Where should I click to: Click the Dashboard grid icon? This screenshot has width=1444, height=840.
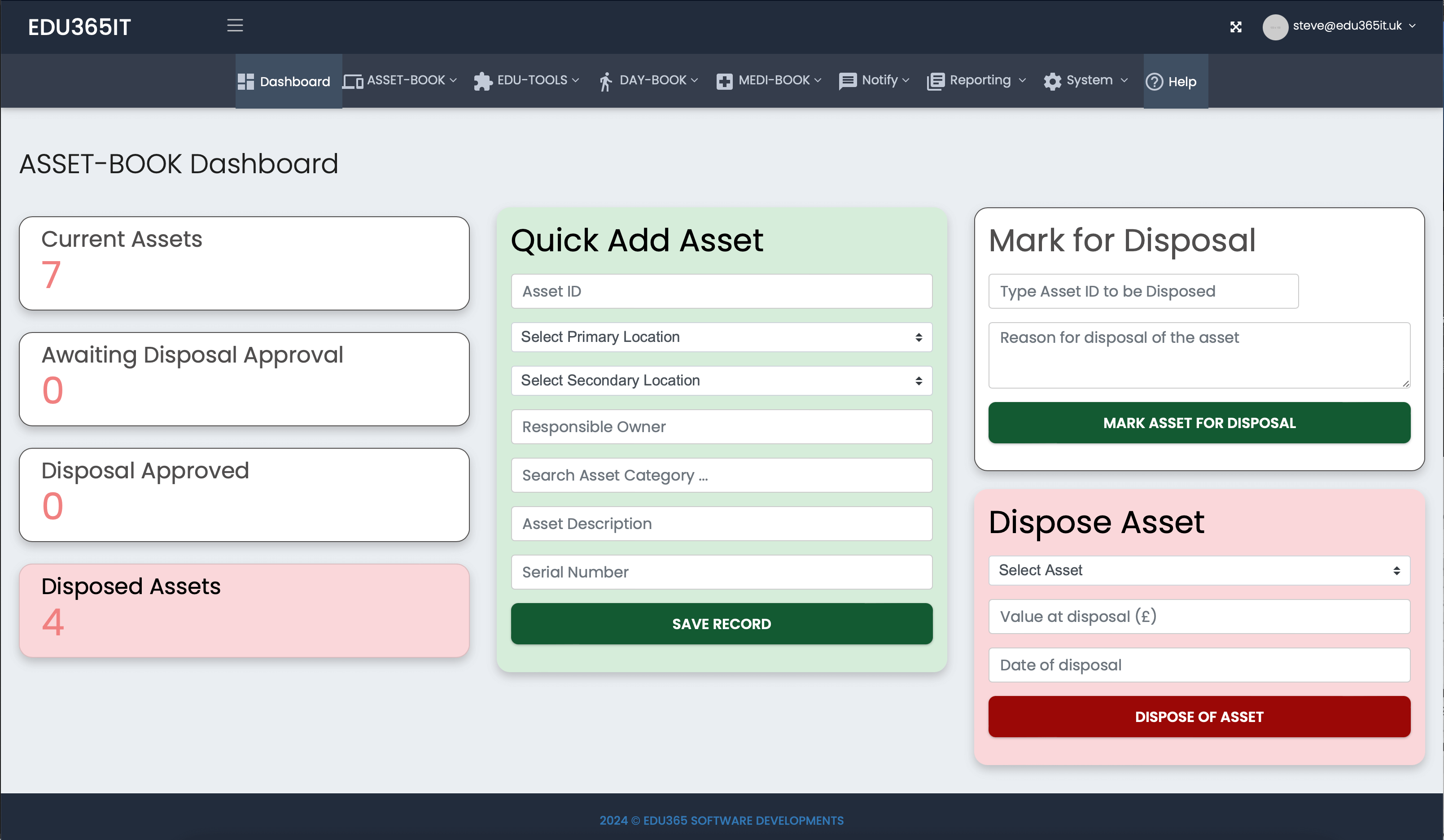pos(246,81)
